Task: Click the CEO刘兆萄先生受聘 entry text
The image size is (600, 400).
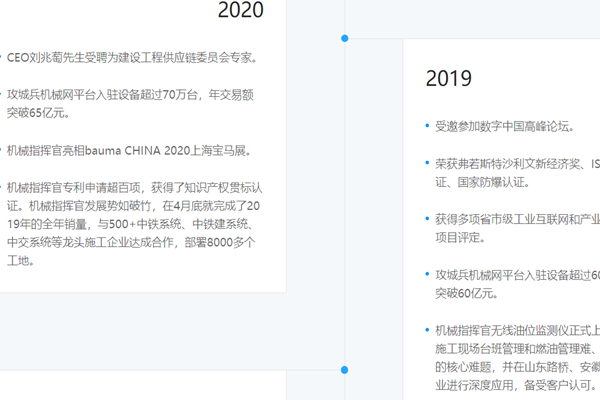Action: tap(132, 58)
